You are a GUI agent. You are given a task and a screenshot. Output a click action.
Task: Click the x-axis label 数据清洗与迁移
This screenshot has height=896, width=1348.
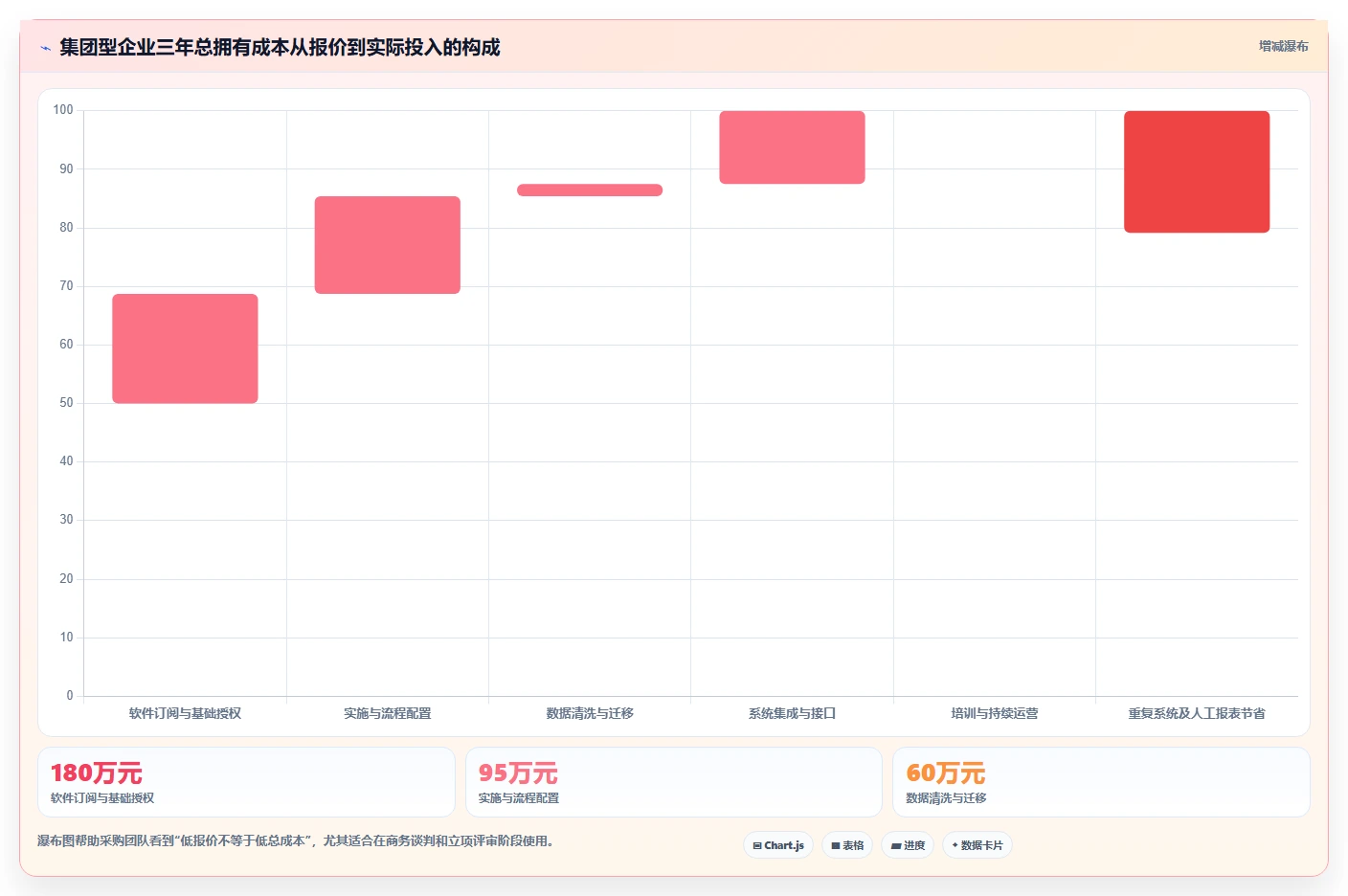click(590, 713)
